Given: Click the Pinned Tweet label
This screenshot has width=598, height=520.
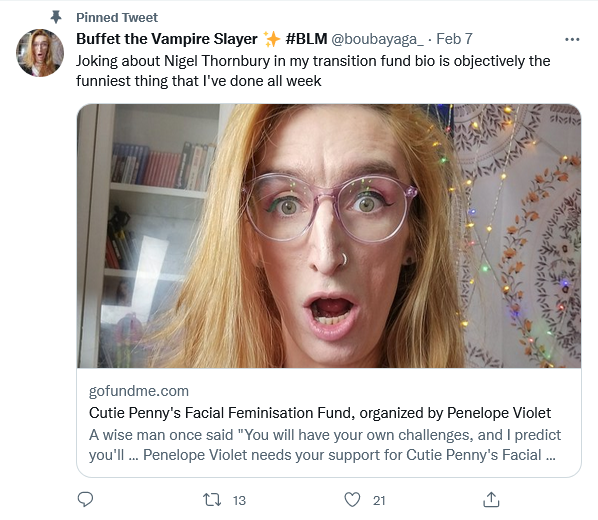Looking at the screenshot, I should (x=117, y=18).
